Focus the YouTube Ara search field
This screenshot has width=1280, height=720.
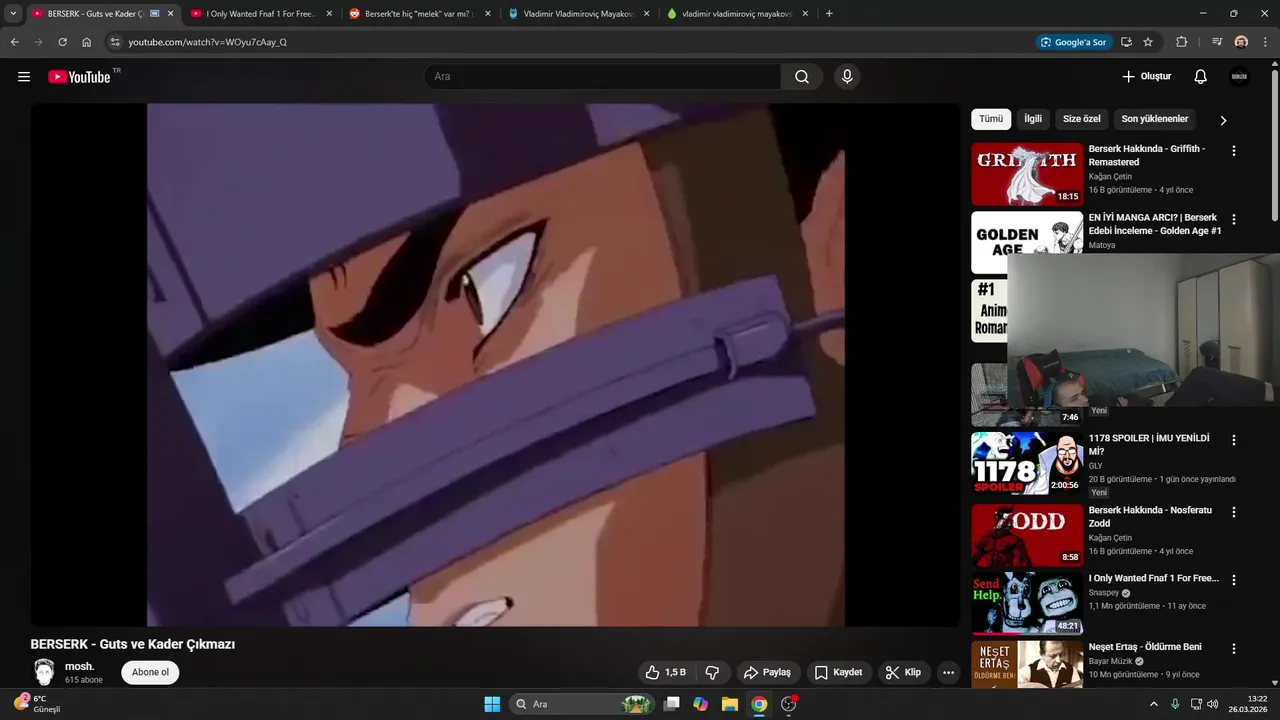603,77
